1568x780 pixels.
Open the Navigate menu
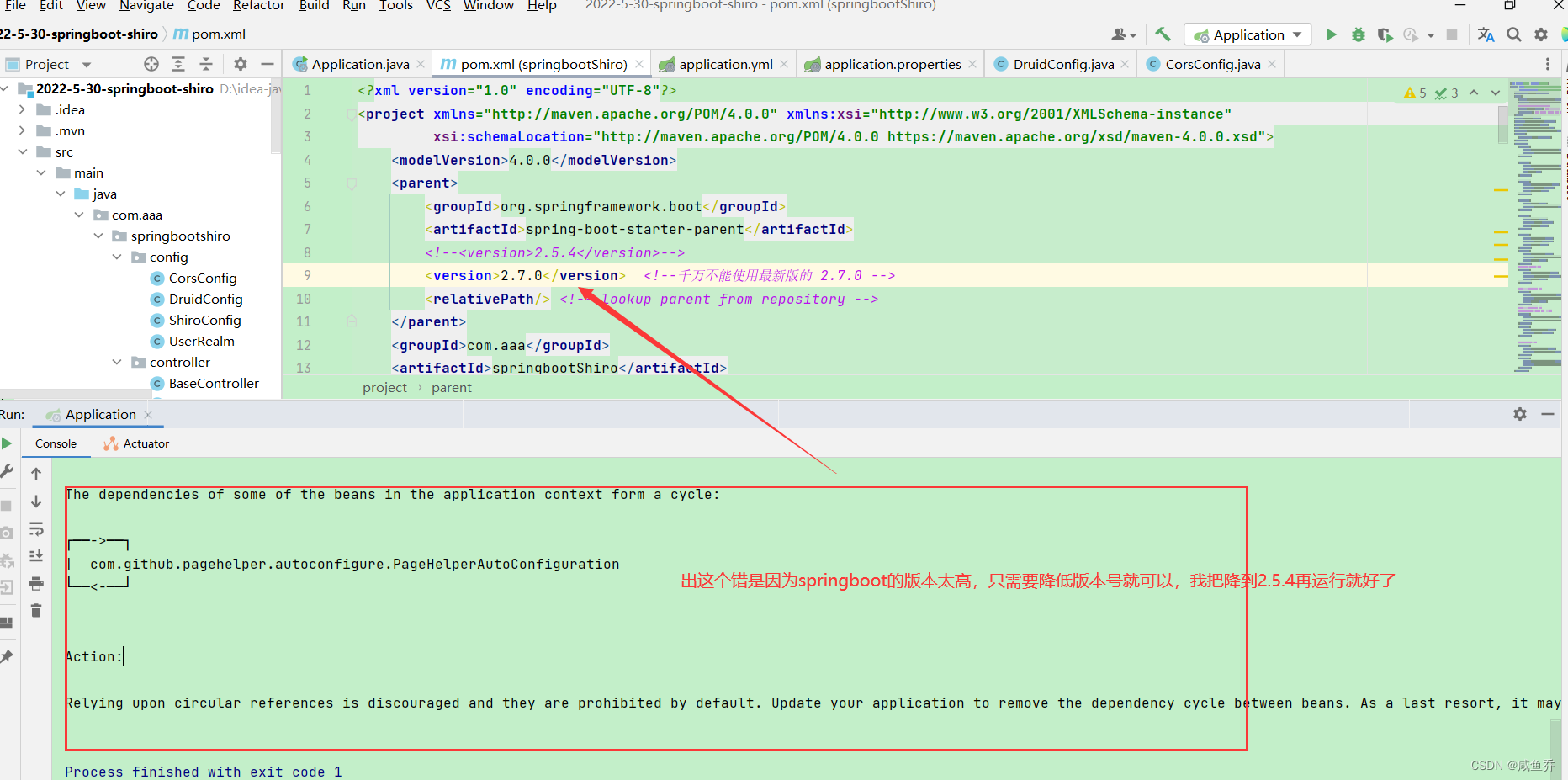click(x=146, y=6)
